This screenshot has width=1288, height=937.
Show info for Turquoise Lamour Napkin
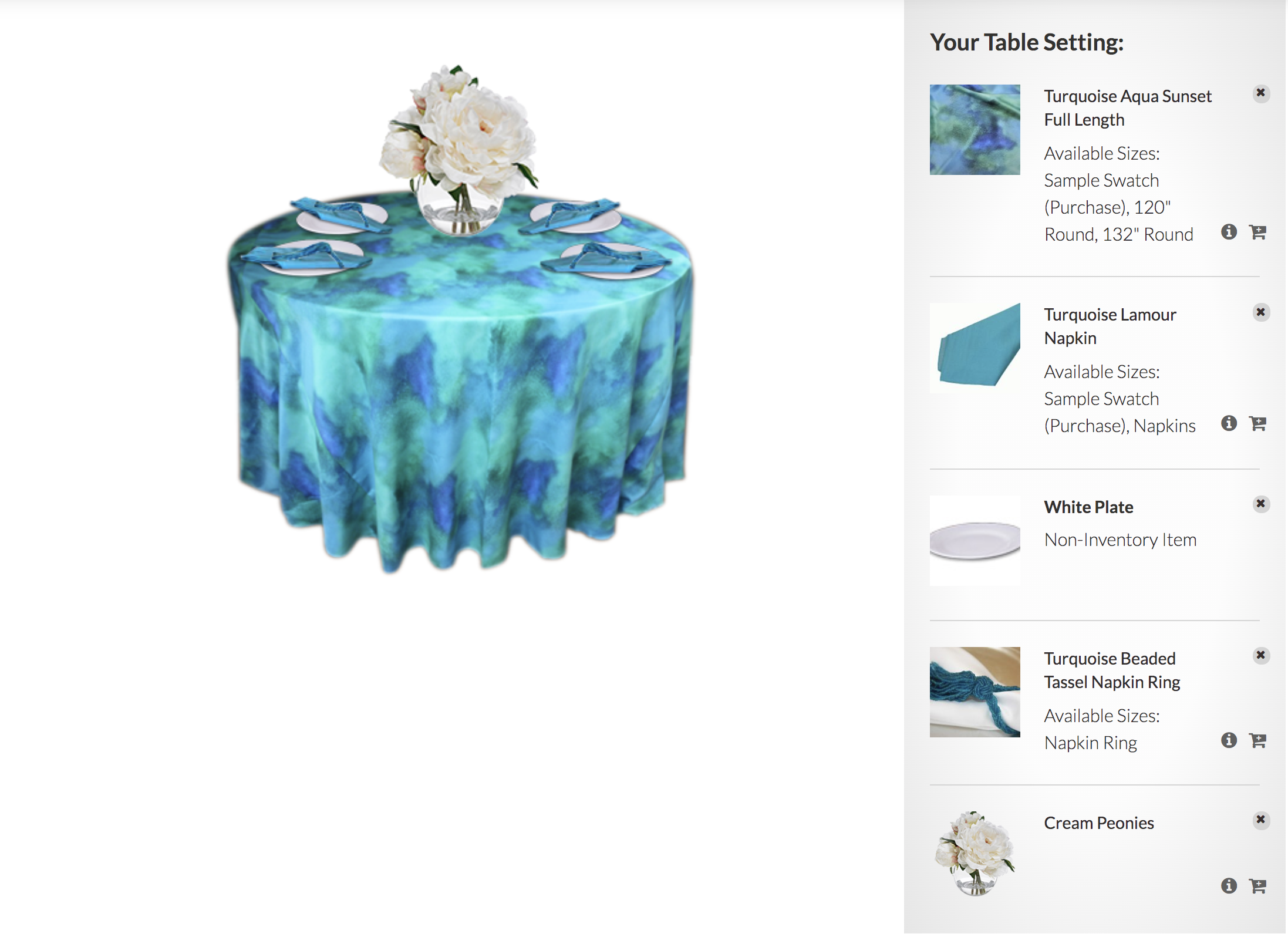tap(1229, 423)
